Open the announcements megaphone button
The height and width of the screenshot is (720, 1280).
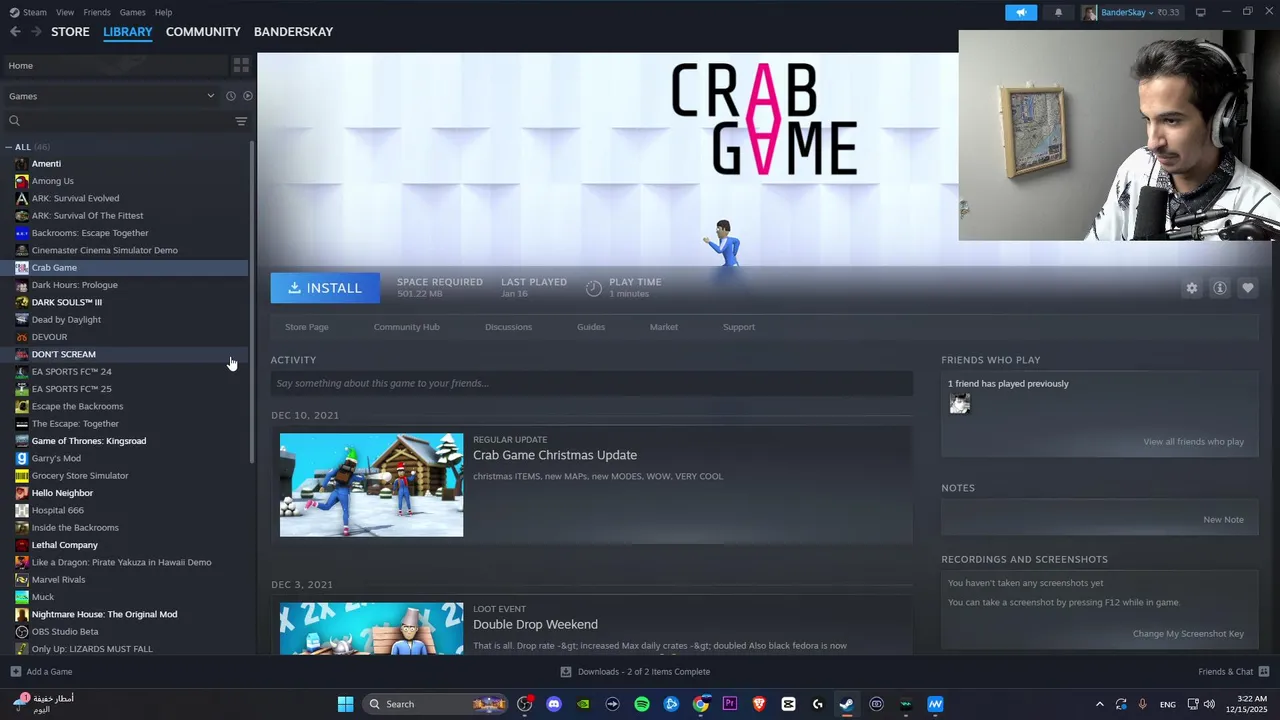1021,13
